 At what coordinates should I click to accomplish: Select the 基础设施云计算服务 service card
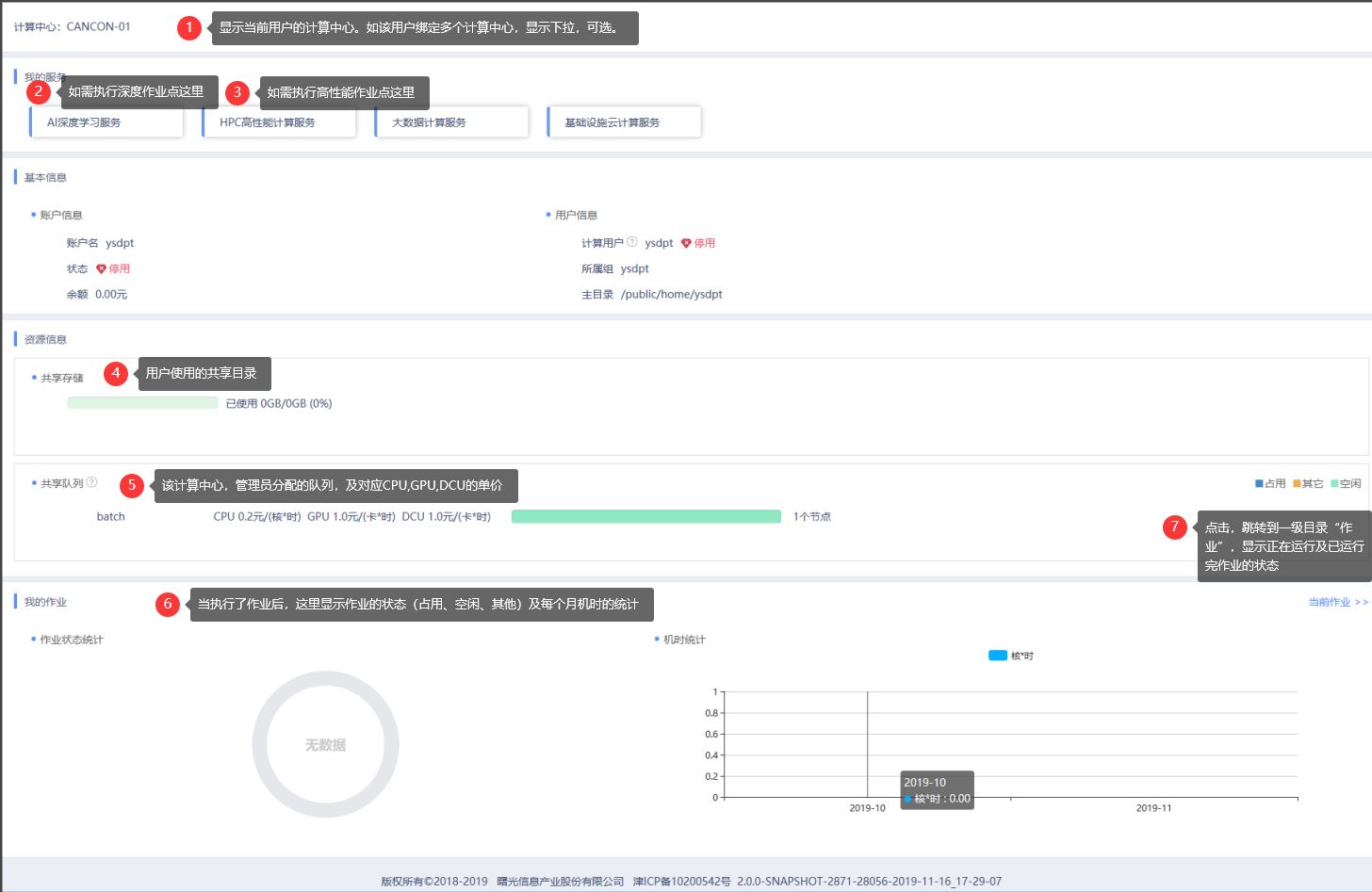[624, 122]
